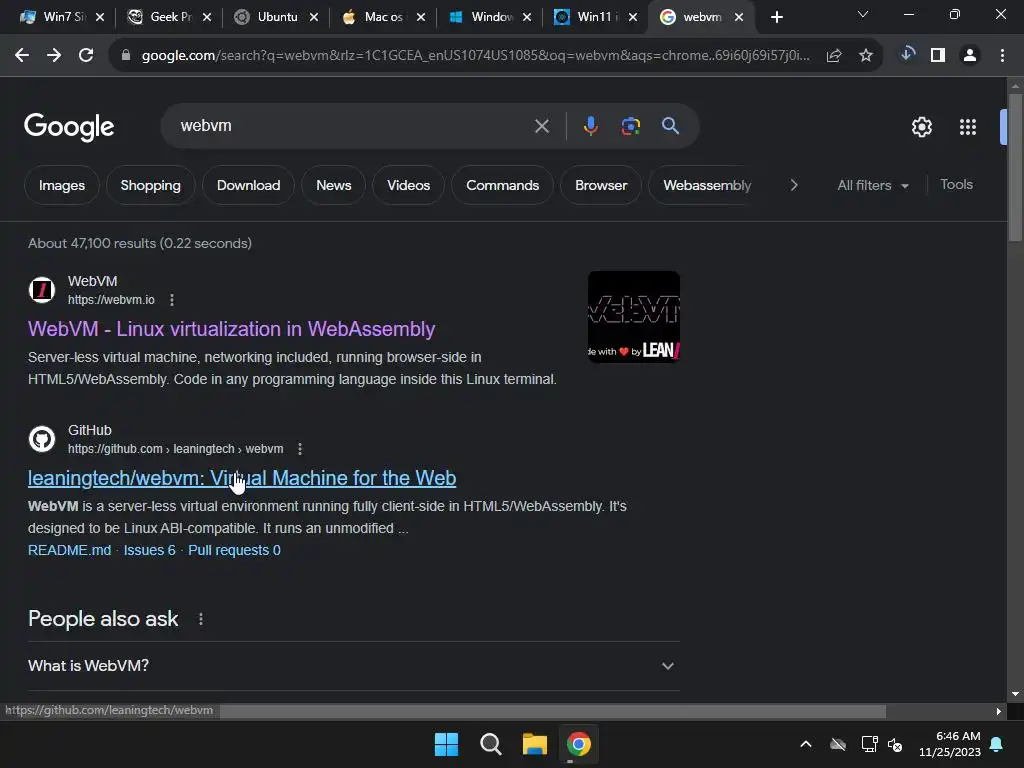Open the Pull requests 0 sublink
1024x768 pixels.
click(x=234, y=551)
